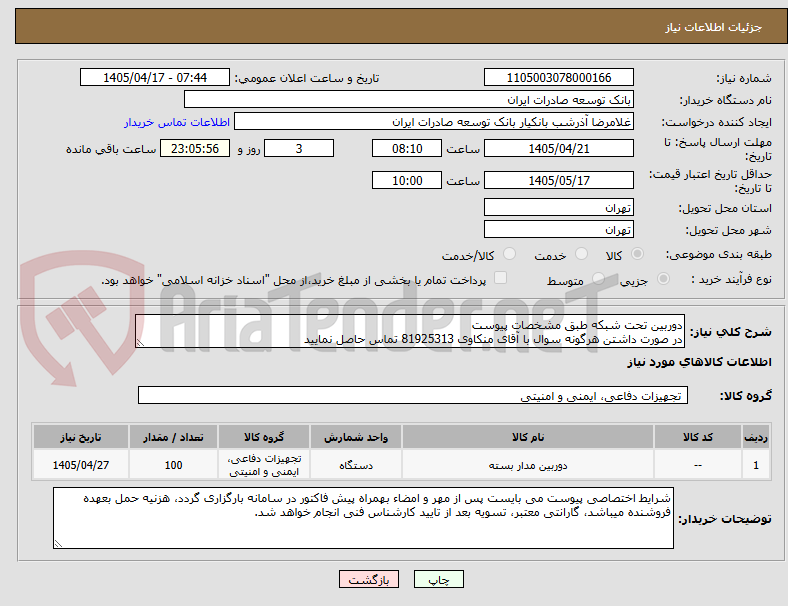Click the goods group cell in table row
788x606 pixels.
click(264, 465)
